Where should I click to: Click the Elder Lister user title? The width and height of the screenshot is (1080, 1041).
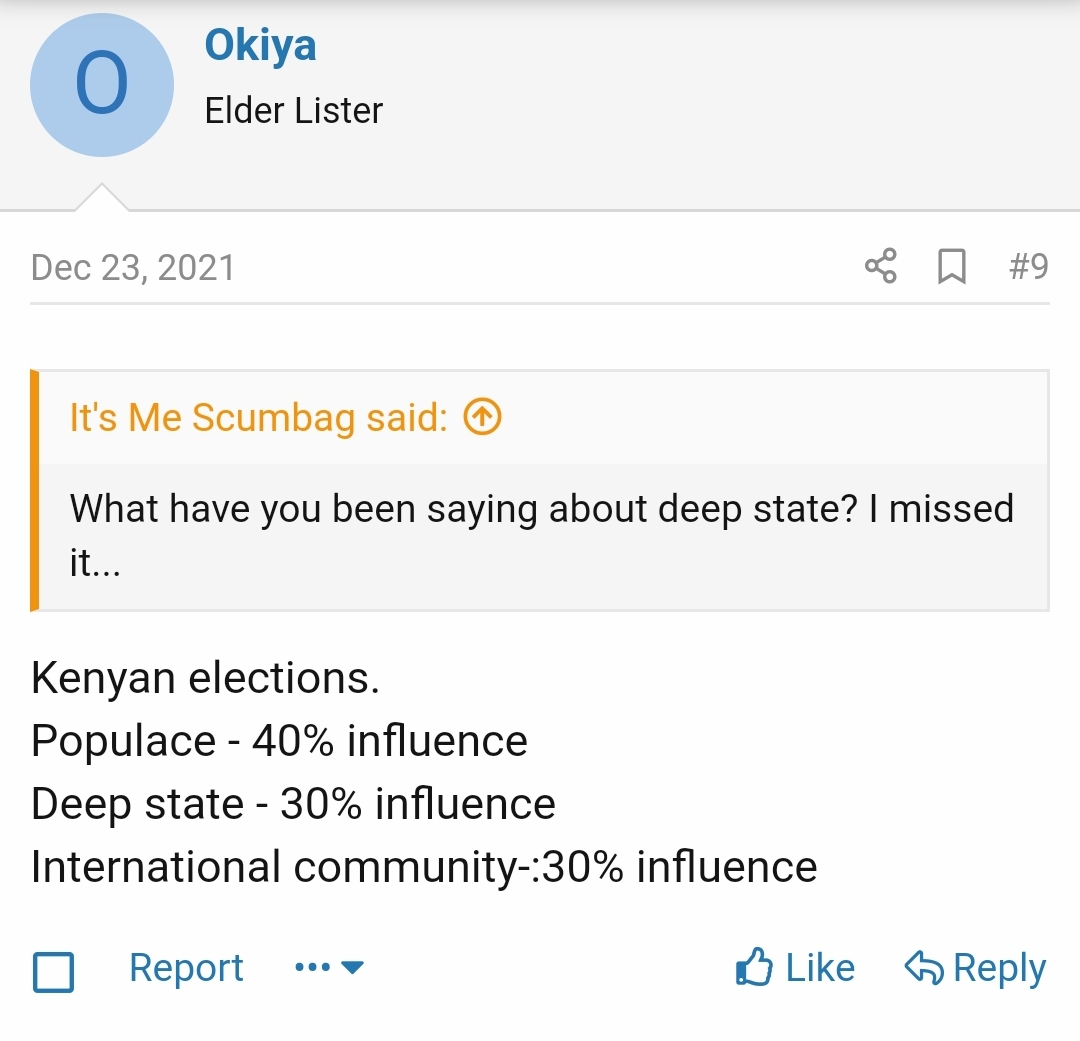(x=293, y=111)
